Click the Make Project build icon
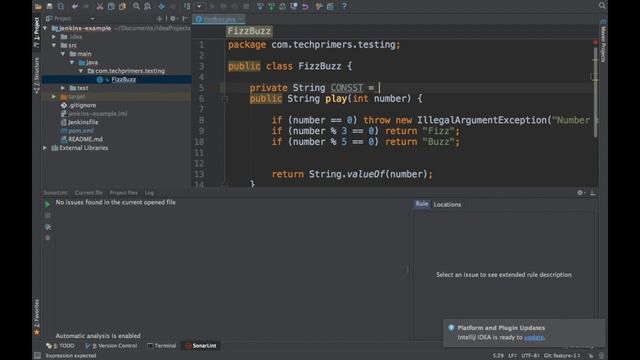The width and height of the screenshot is (640, 360). (187, 6)
